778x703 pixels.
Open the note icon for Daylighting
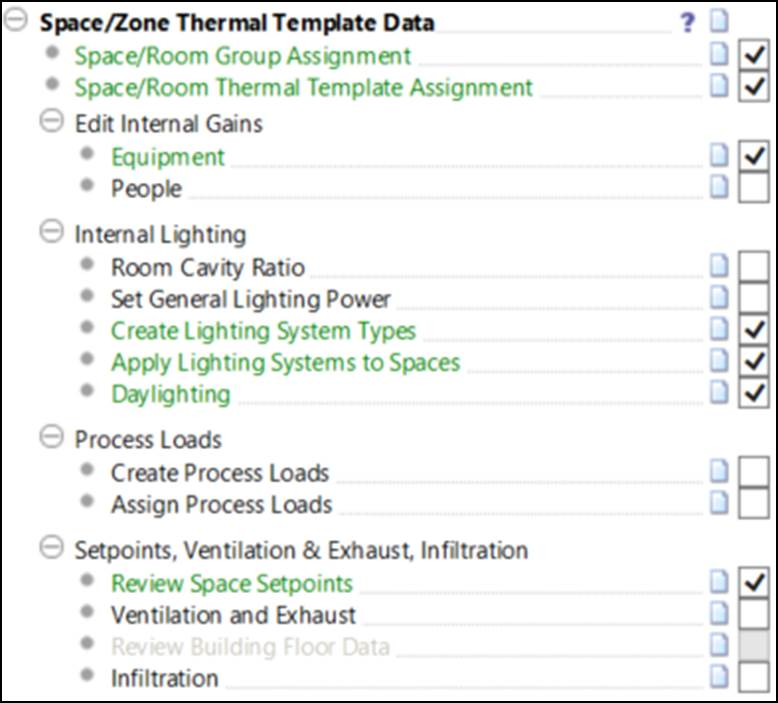tap(719, 392)
